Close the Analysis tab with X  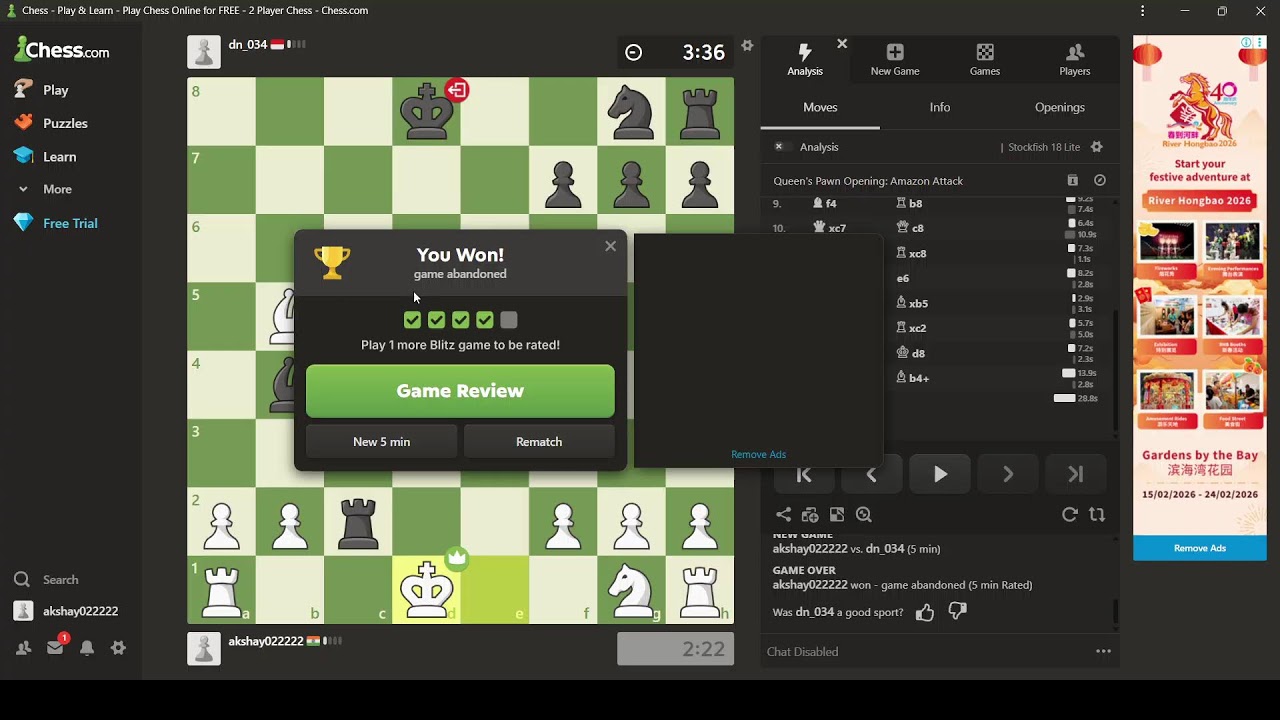(842, 44)
